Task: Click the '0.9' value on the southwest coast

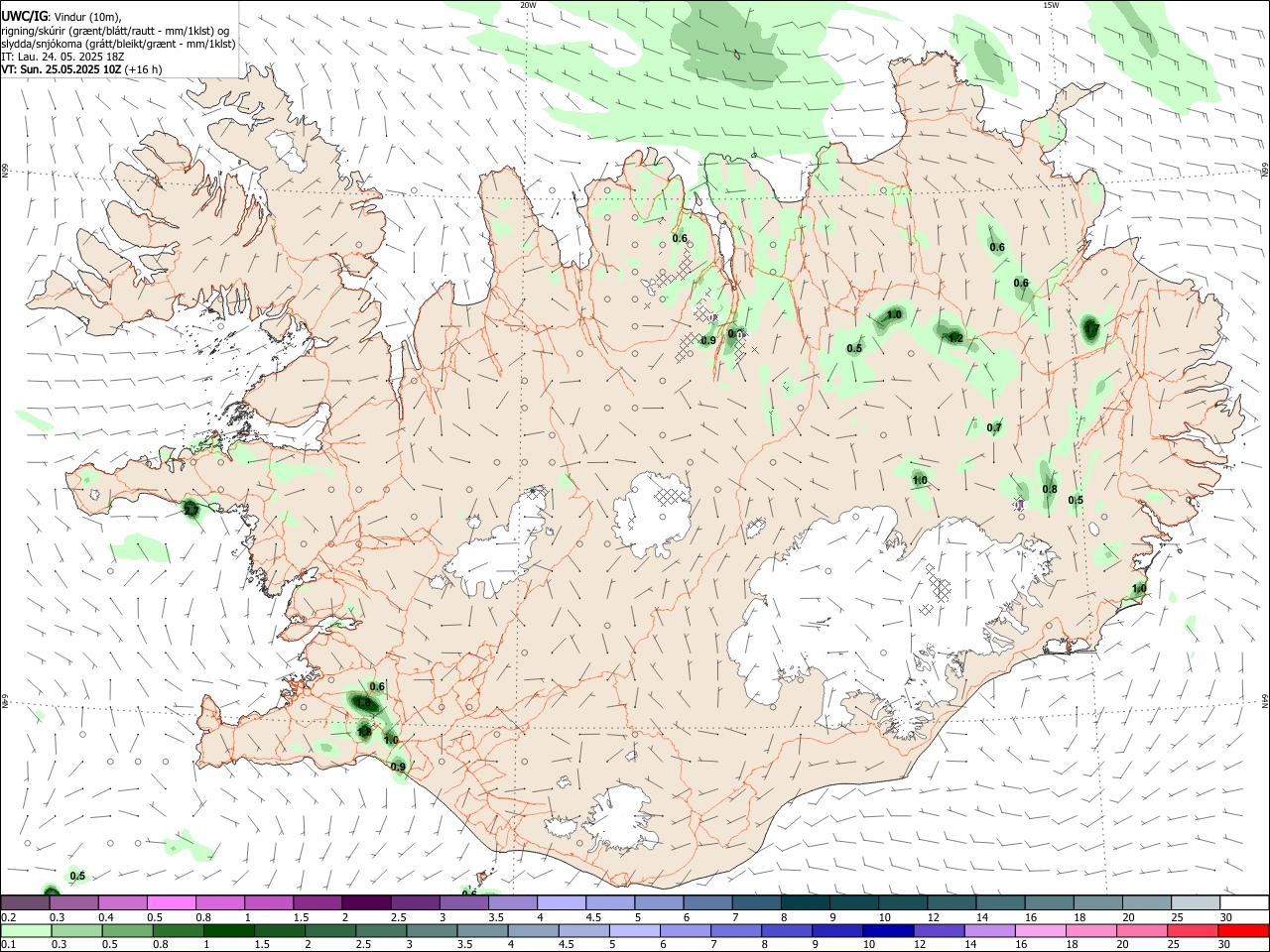Action: point(398,767)
